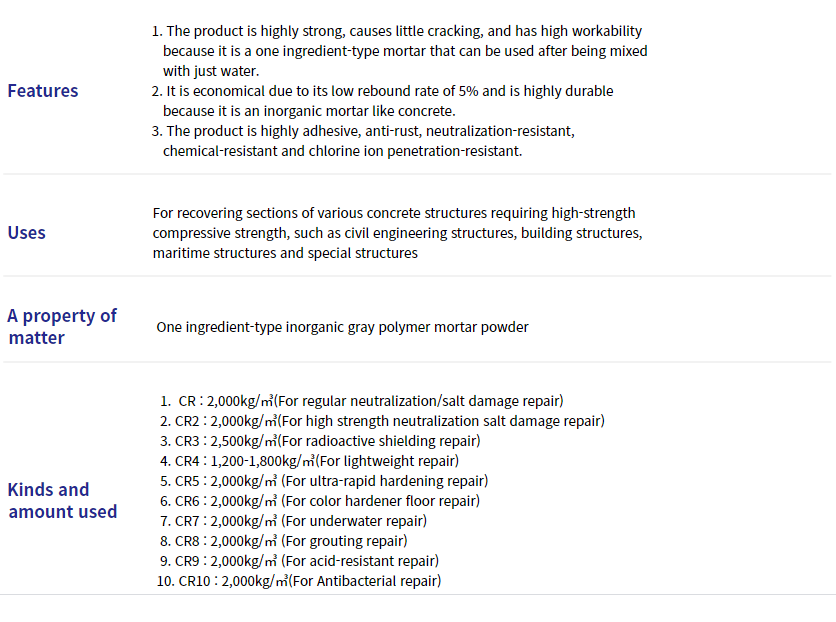Click the 'A property of matter' heading
The height and width of the screenshot is (622, 836).
tap(62, 327)
